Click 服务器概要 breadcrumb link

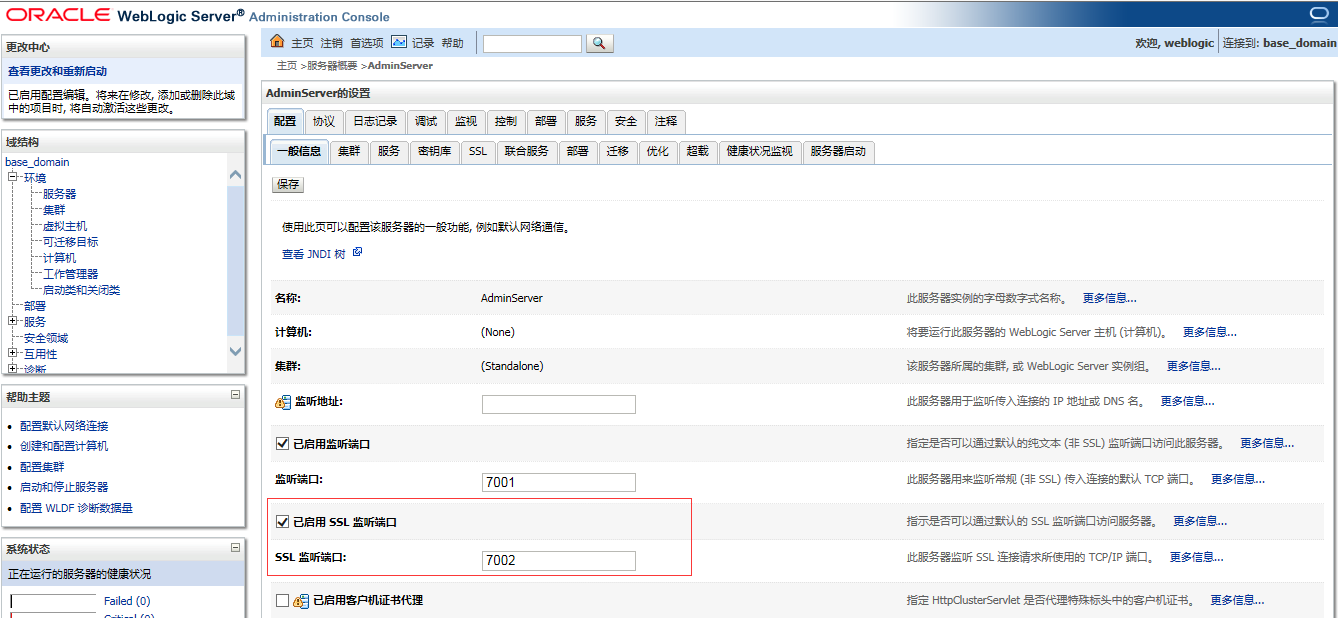pos(332,65)
